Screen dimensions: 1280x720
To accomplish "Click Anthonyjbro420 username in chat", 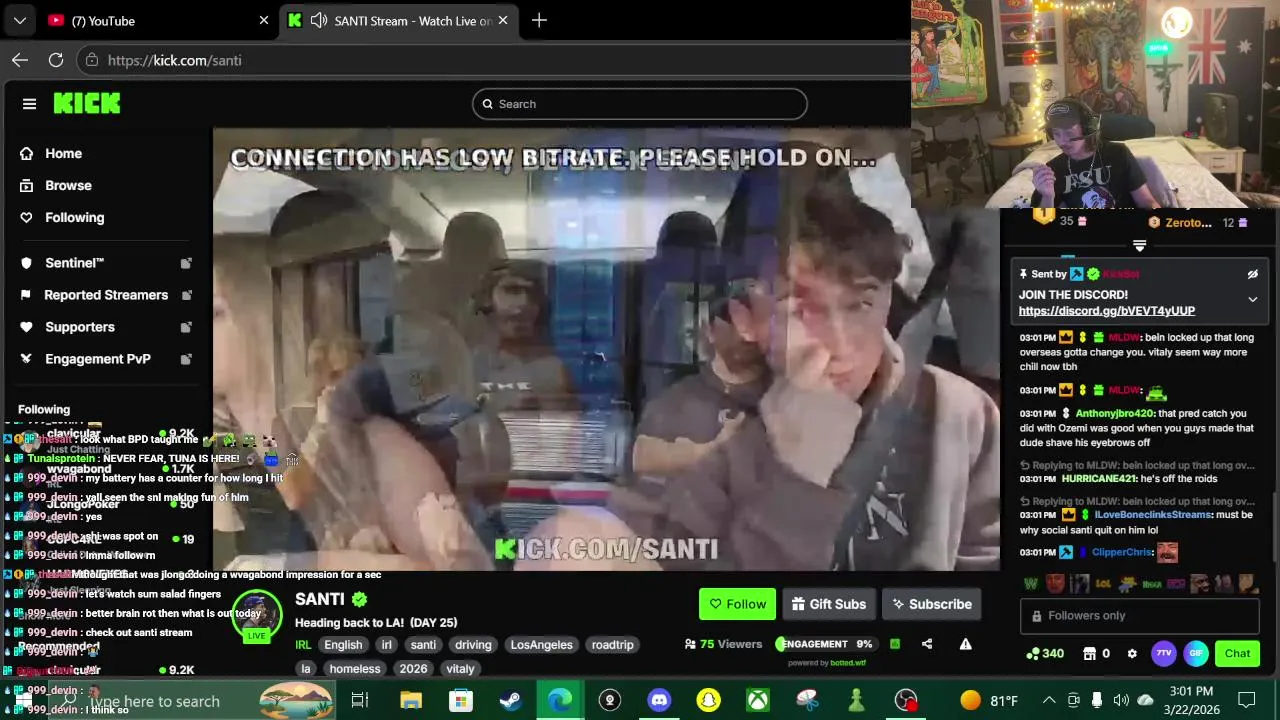I will (x=1116, y=413).
